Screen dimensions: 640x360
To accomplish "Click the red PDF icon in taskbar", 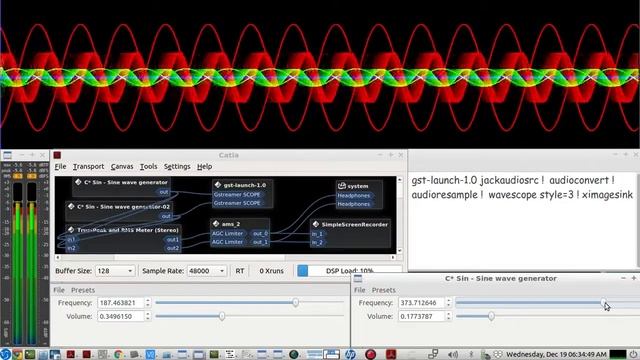I will (391, 354).
